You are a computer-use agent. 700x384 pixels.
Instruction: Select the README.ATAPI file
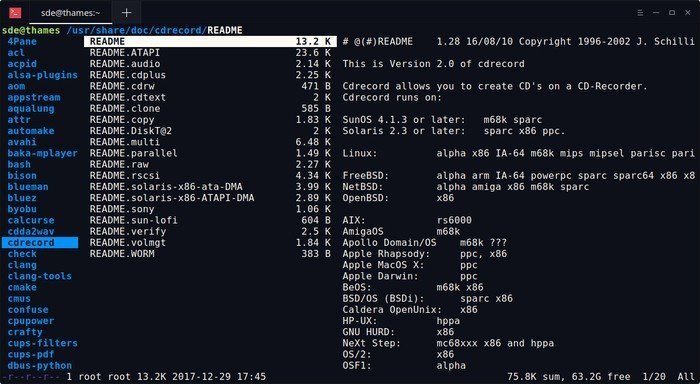(210, 53)
